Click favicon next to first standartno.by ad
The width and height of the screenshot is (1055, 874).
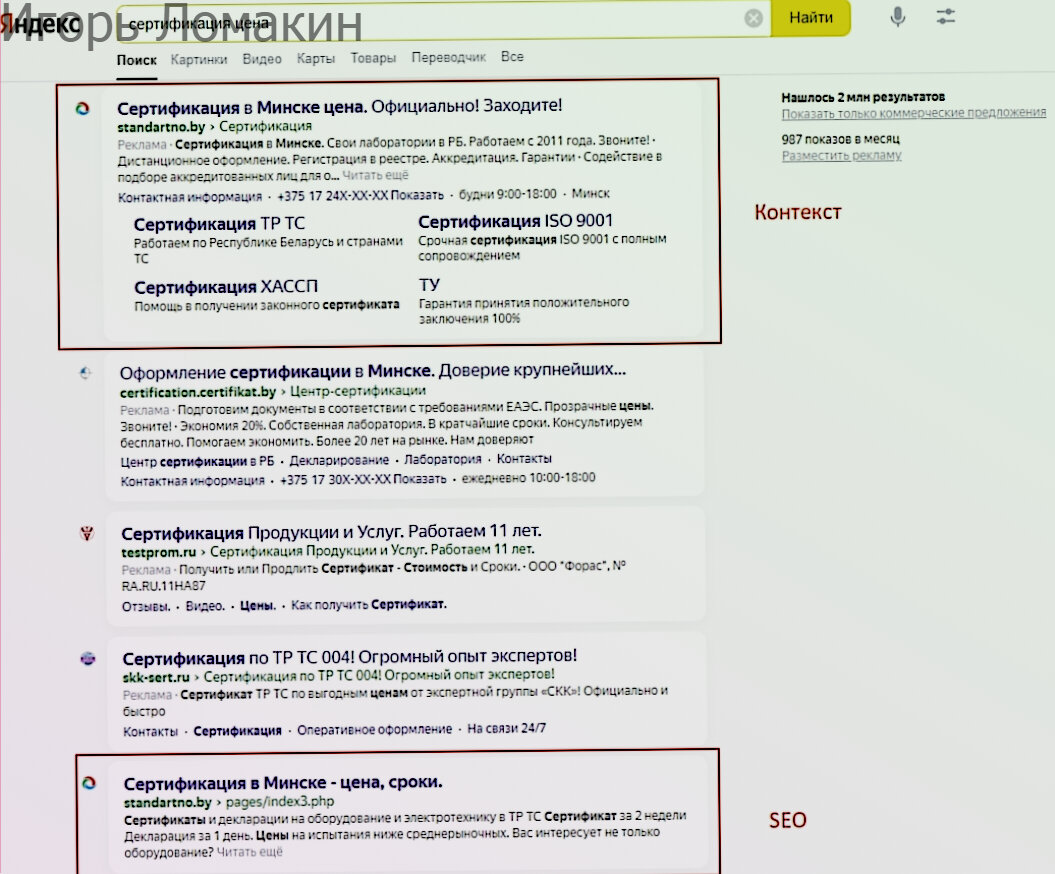click(83, 108)
